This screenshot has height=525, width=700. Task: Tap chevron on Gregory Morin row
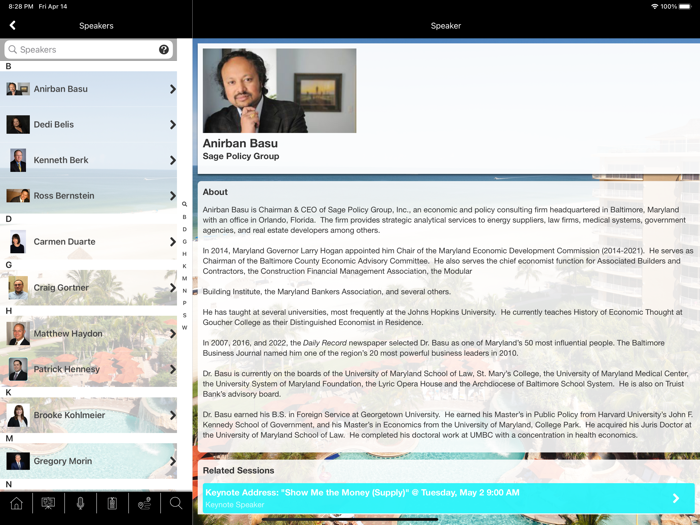click(173, 461)
